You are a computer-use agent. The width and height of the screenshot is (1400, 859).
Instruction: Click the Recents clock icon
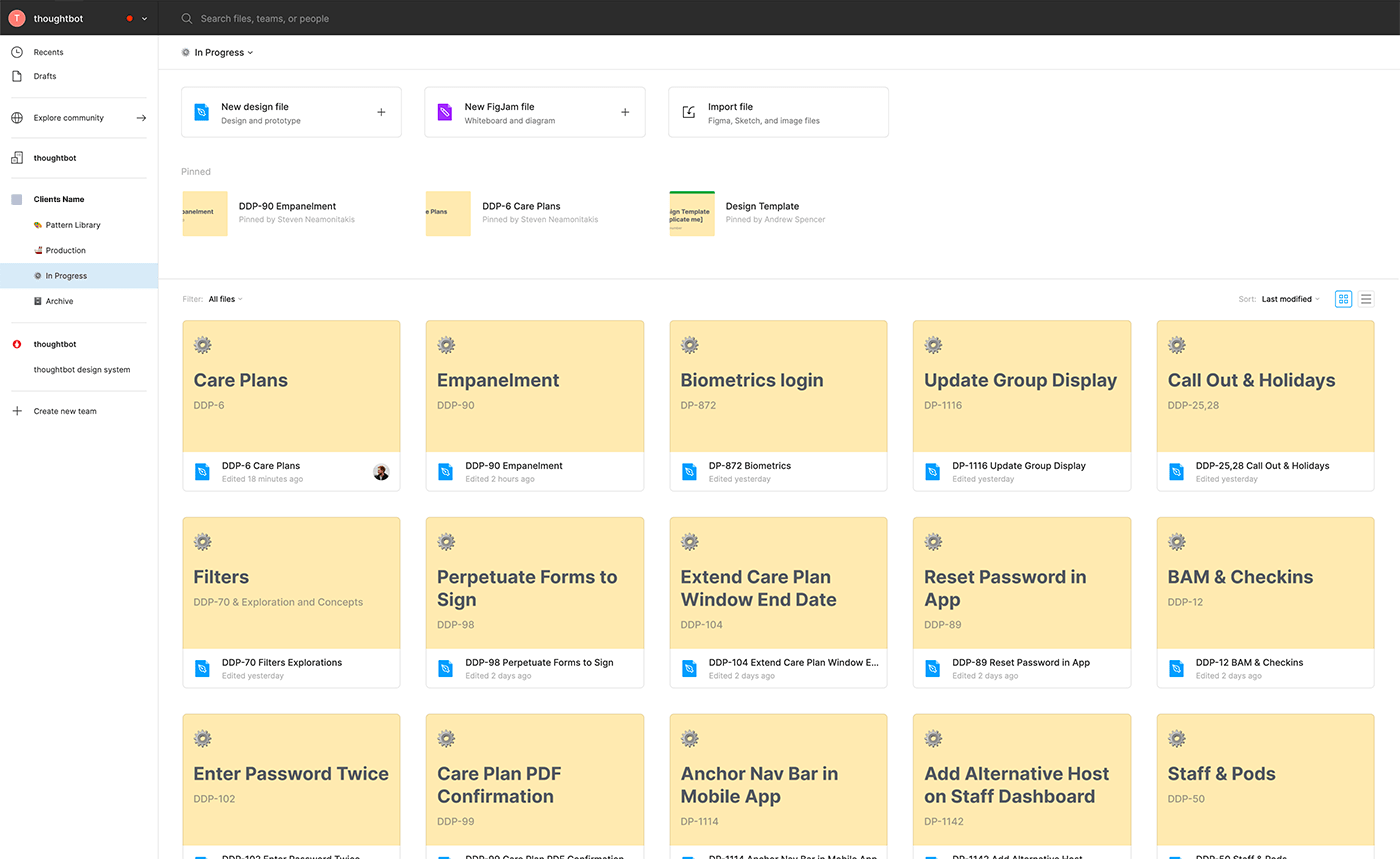[17, 52]
